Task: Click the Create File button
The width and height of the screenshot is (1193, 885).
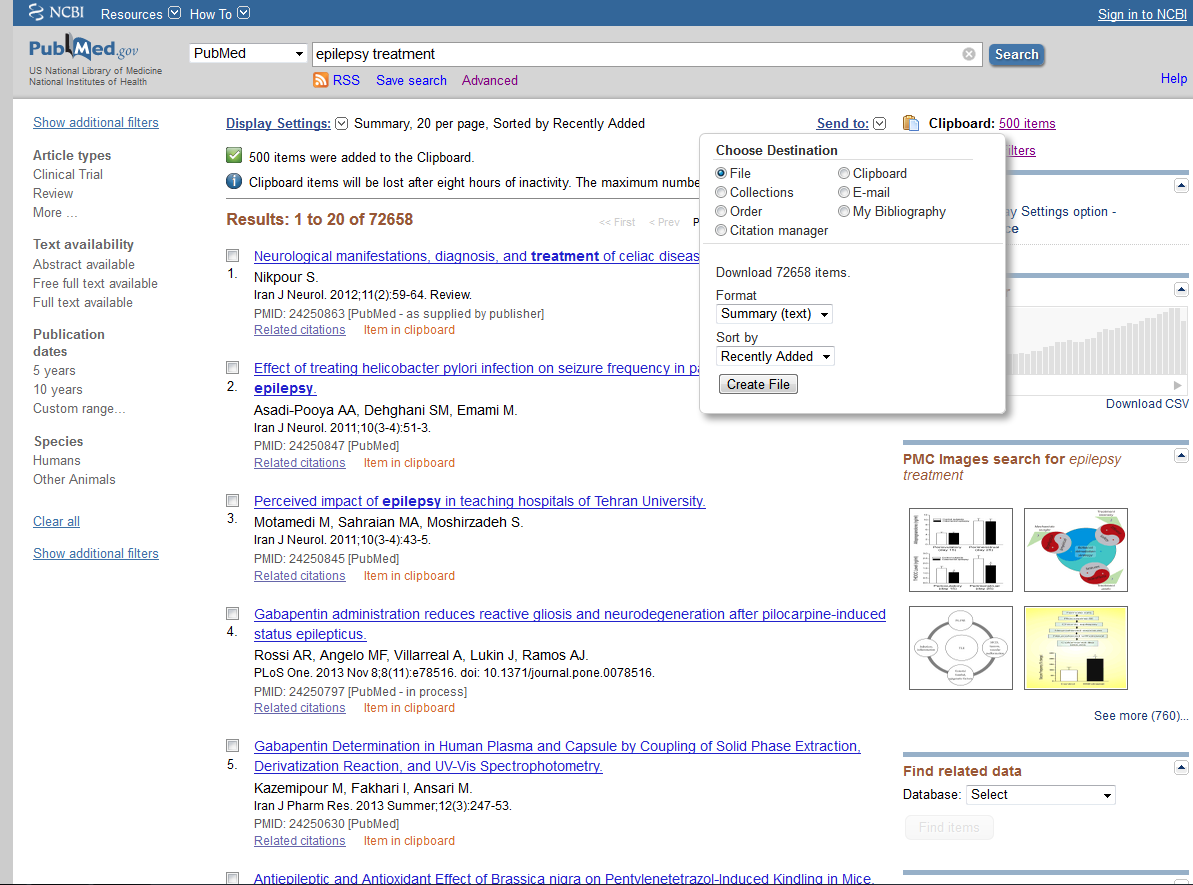Action: pos(758,384)
